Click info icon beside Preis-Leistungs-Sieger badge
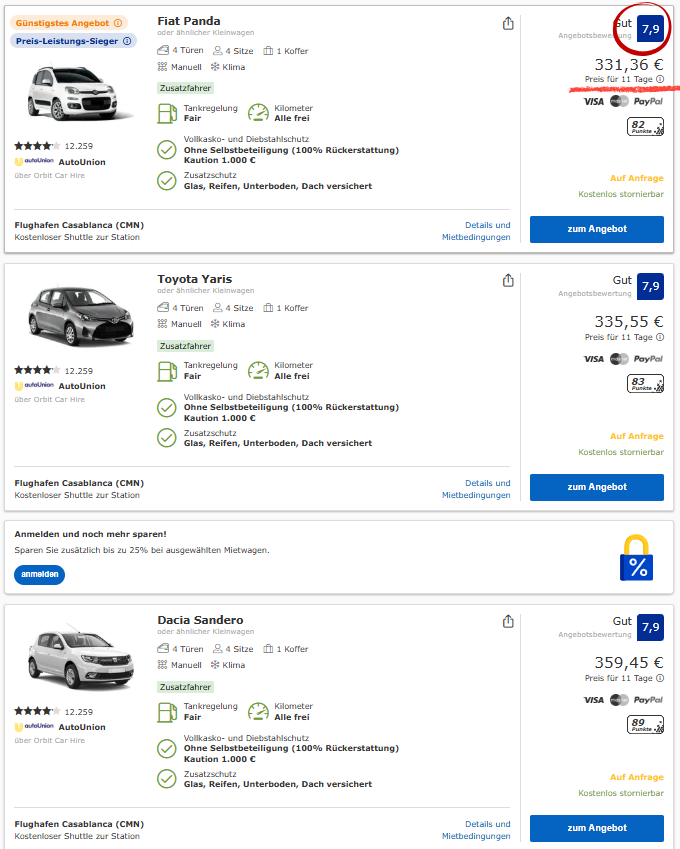 (127, 41)
